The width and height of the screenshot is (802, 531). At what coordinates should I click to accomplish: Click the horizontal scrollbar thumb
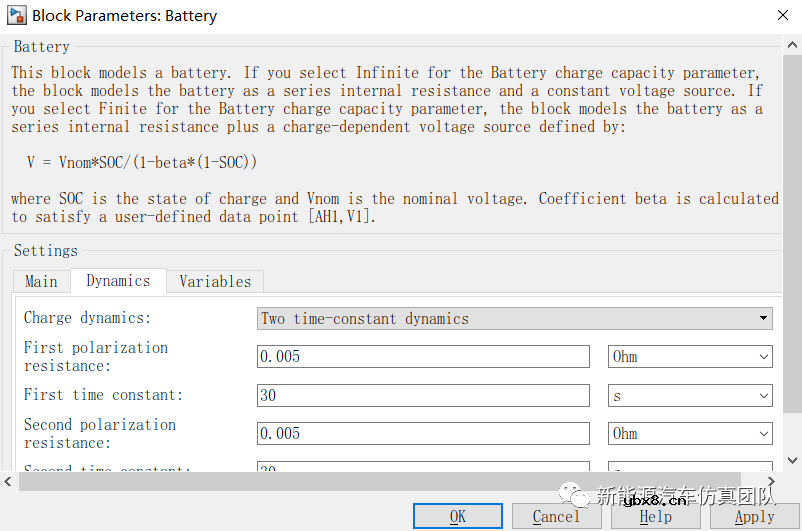380,481
